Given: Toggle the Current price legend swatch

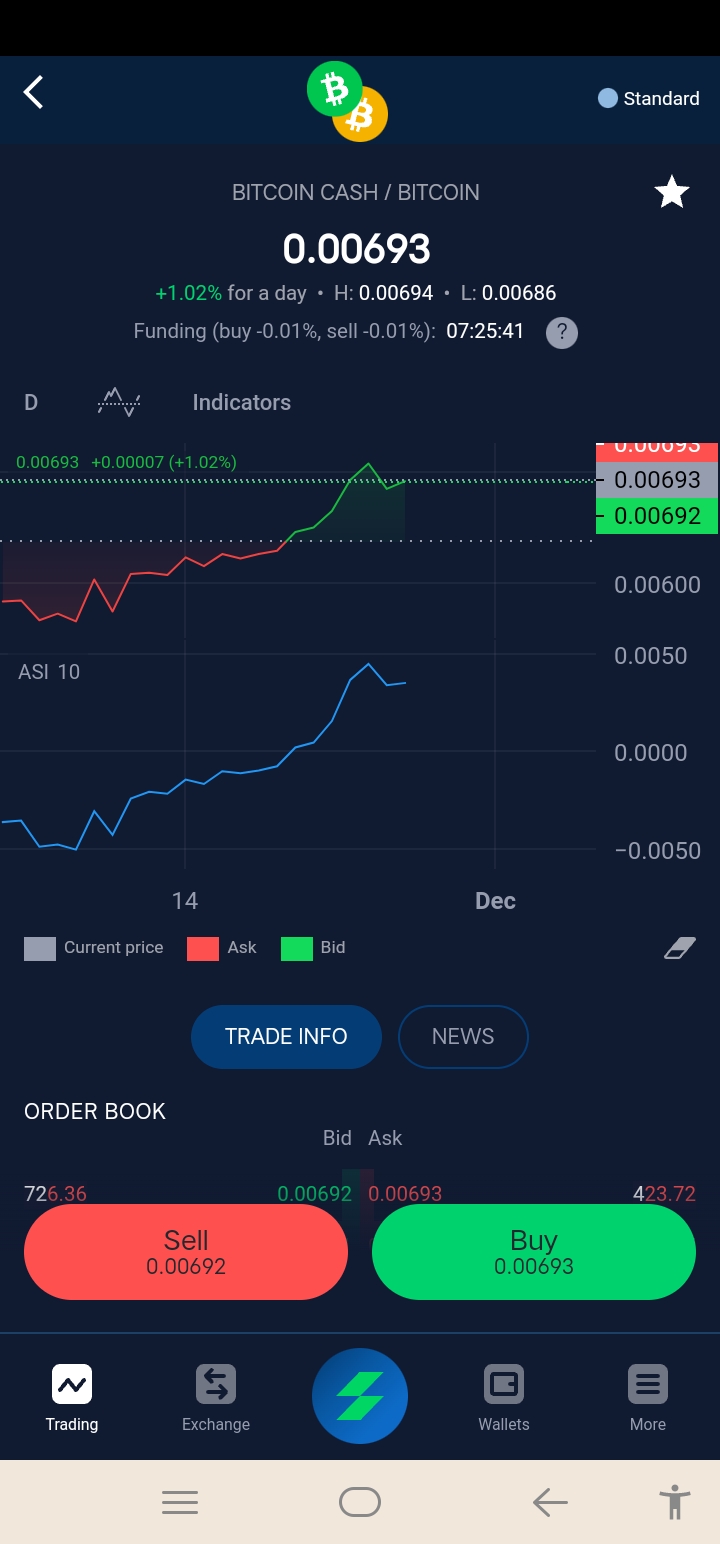Looking at the screenshot, I should click(40, 949).
